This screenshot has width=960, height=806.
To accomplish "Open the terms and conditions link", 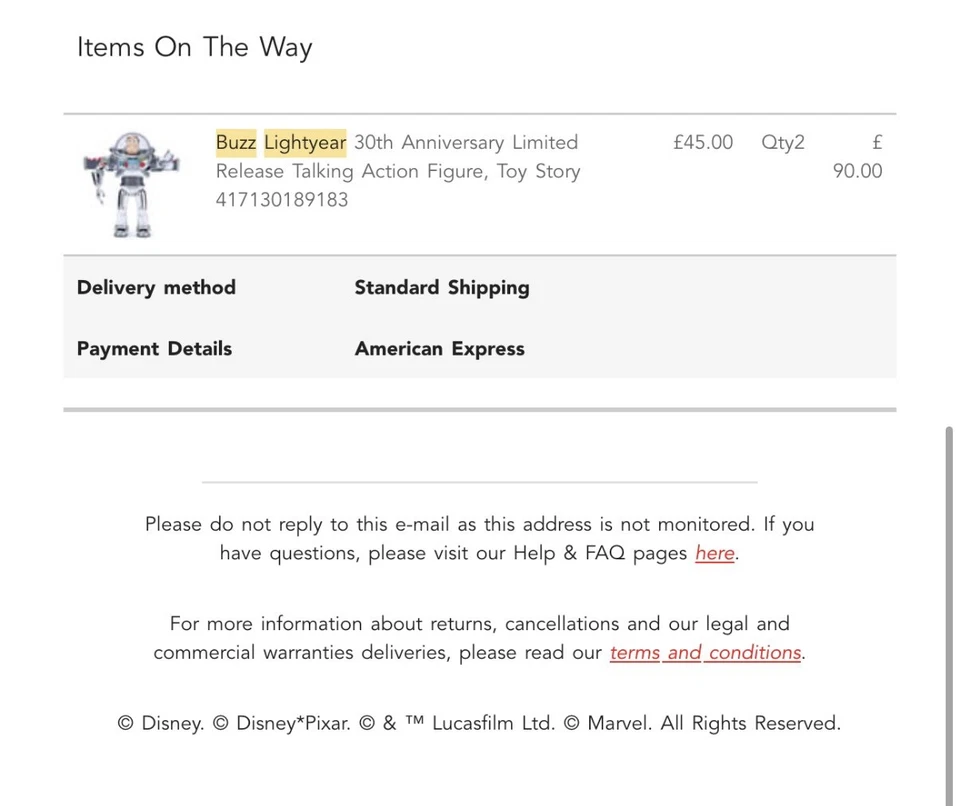I will 705,653.
